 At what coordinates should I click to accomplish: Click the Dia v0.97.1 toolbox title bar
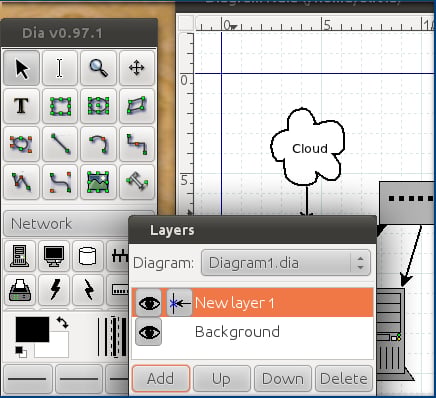(79, 33)
